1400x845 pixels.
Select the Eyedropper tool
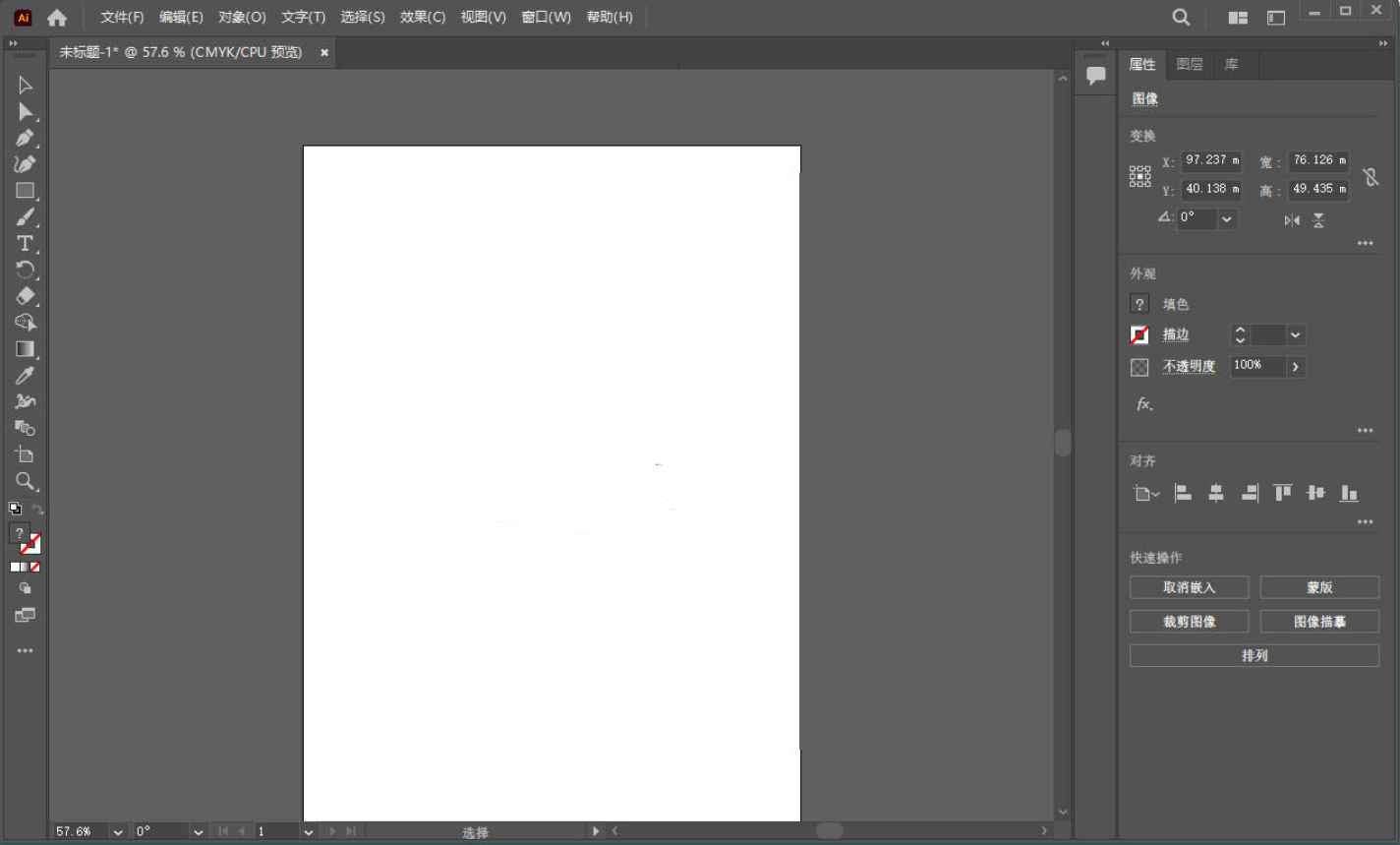pos(26,376)
